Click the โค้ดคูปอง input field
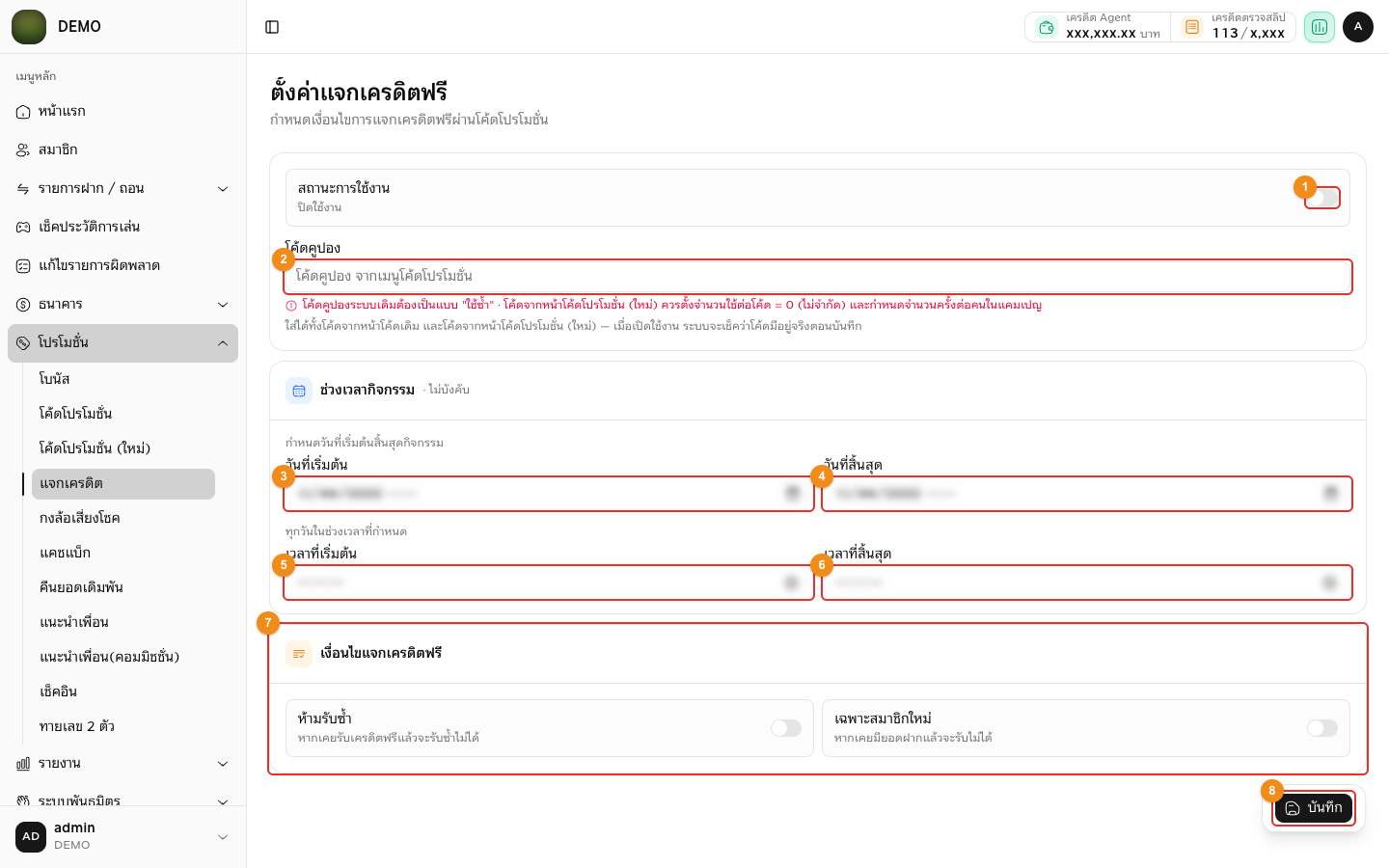Screen dimensions: 1389x868 818,277
